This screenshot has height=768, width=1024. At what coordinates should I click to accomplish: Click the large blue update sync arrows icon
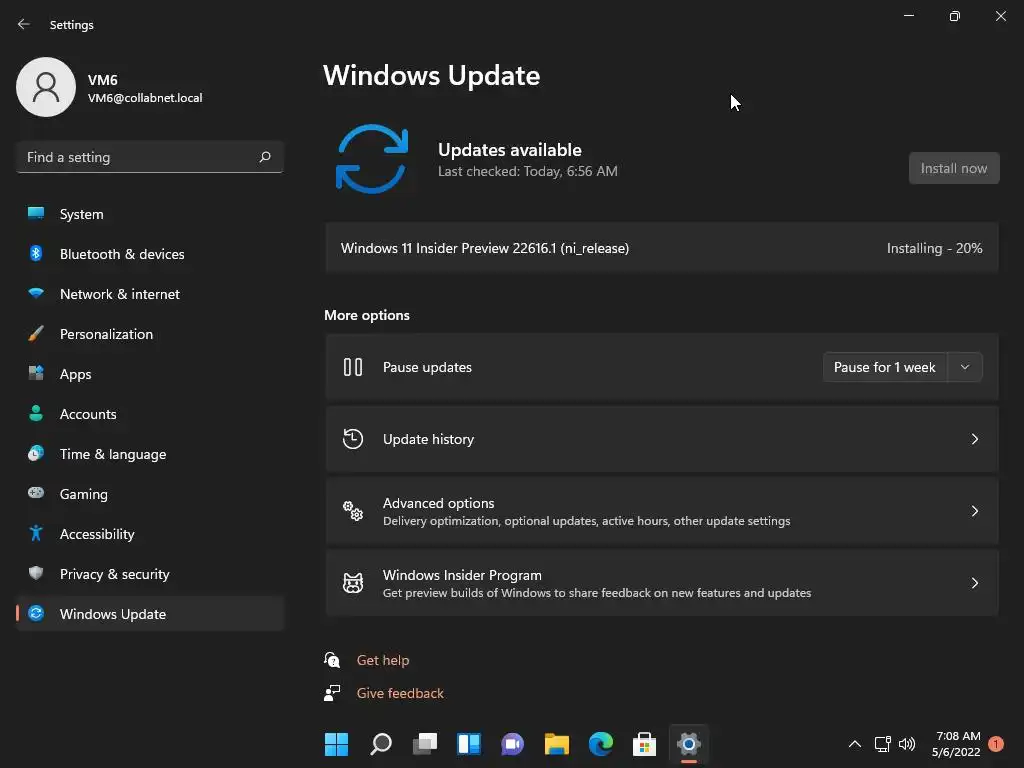pos(372,159)
